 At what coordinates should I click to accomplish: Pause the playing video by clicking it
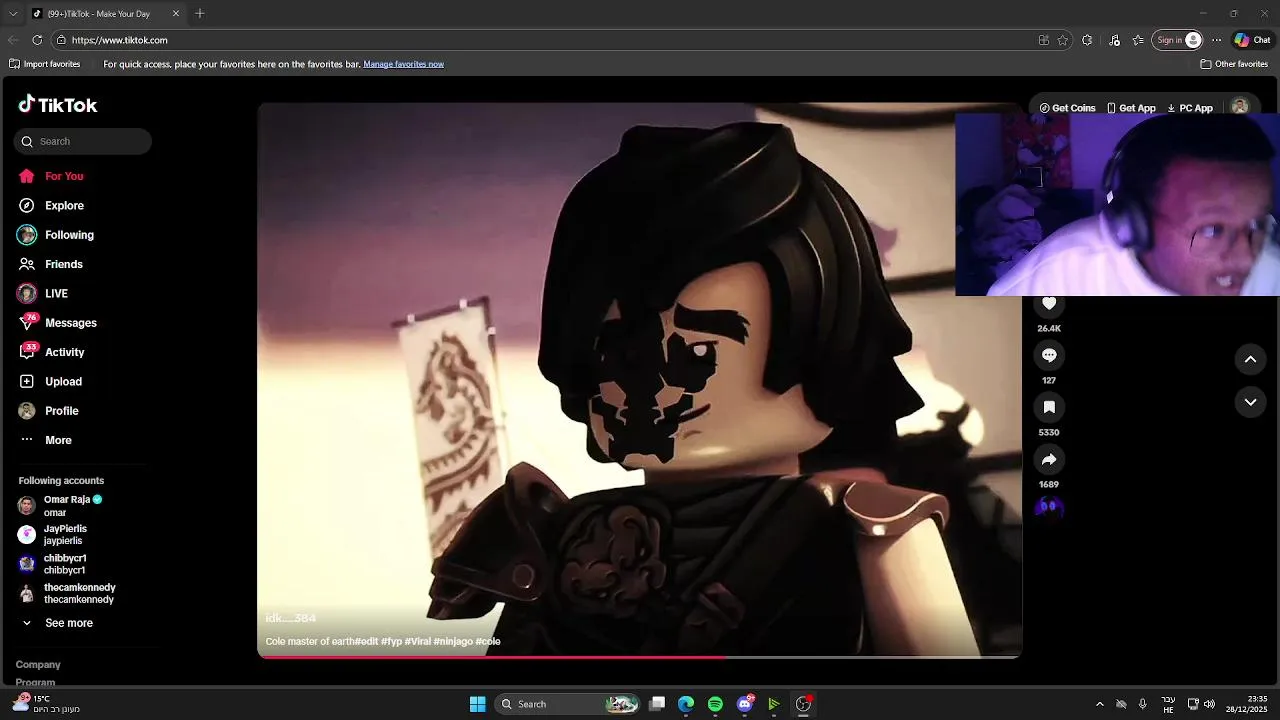(639, 380)
